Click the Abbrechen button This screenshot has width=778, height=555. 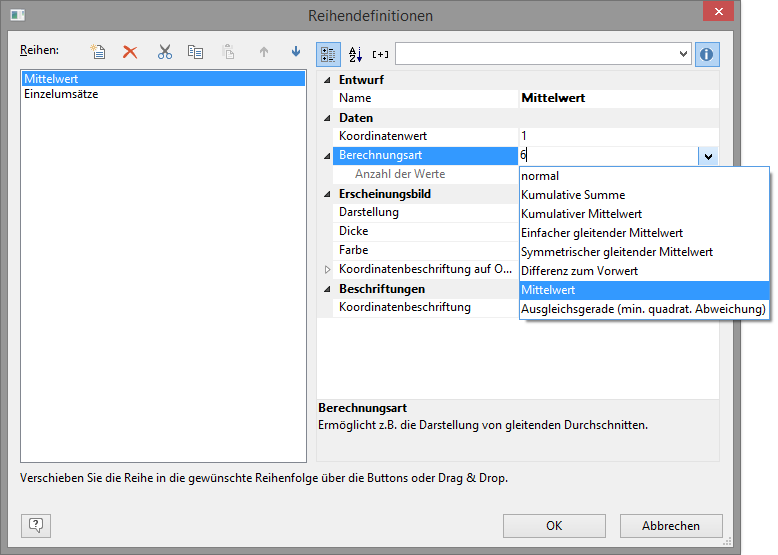(x=670, y=526)
